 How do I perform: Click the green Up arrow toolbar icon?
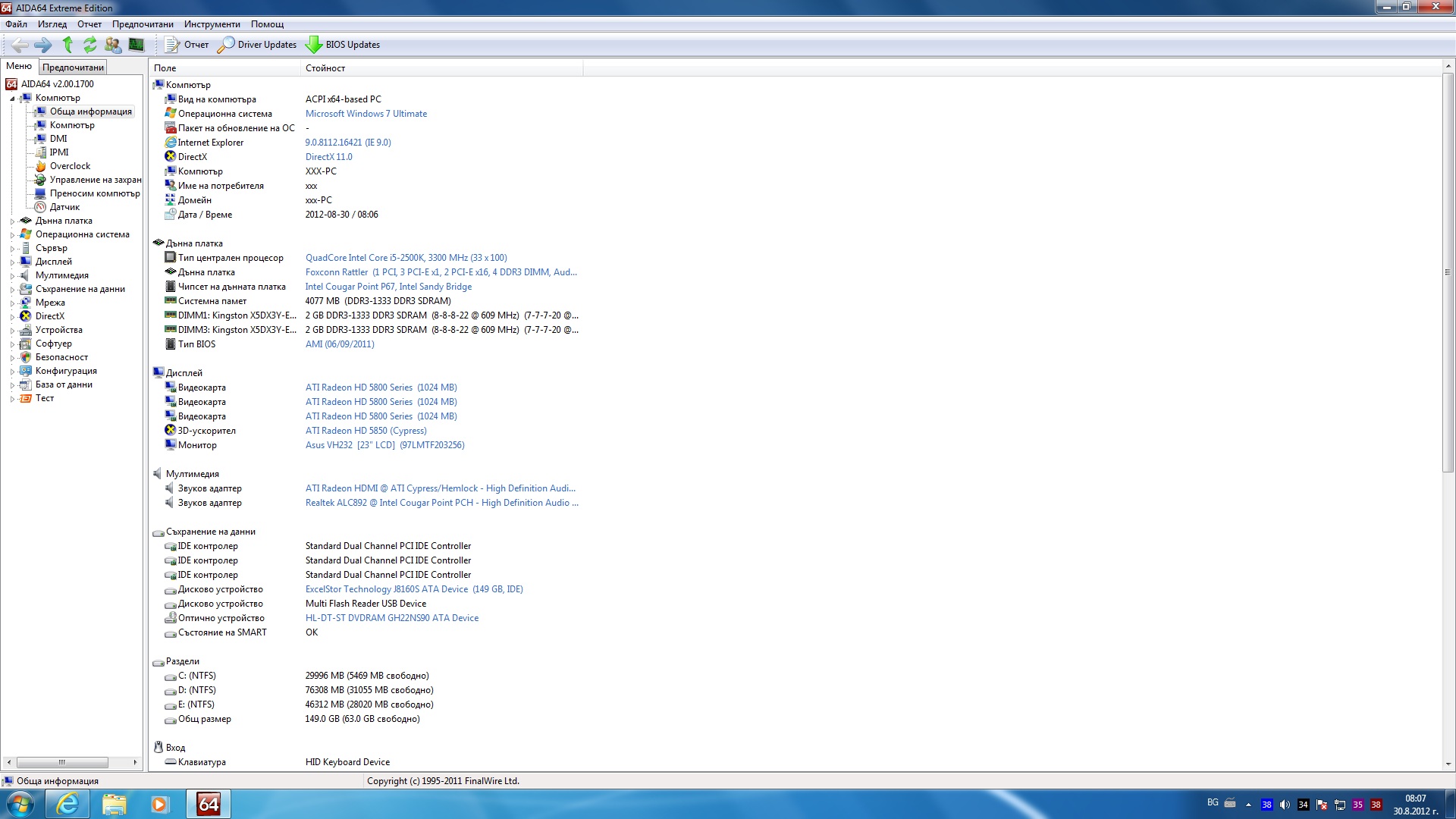point(67,45)
